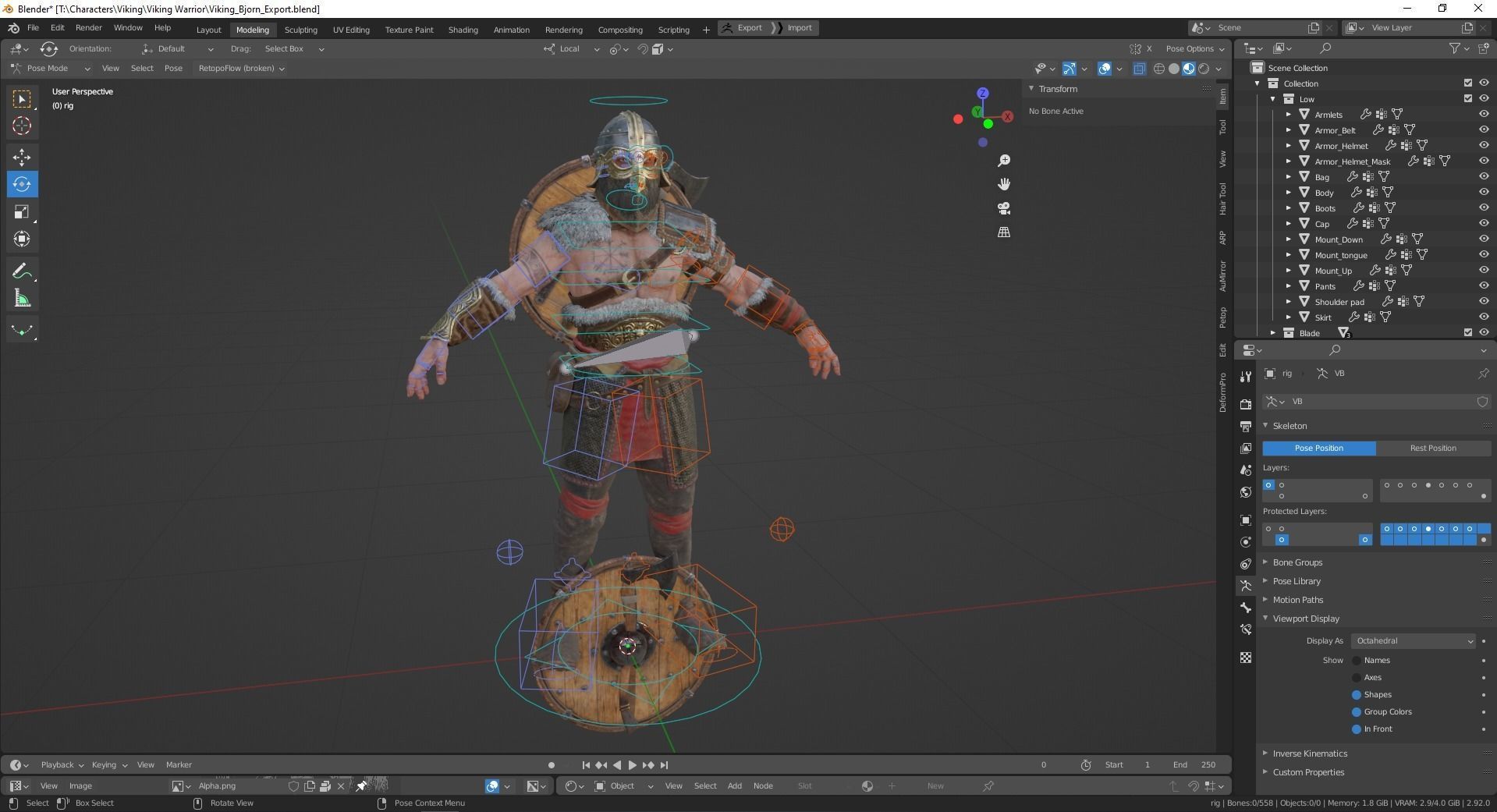Toggle In Front display option

pyautogui.click(x=1357, y=729)
